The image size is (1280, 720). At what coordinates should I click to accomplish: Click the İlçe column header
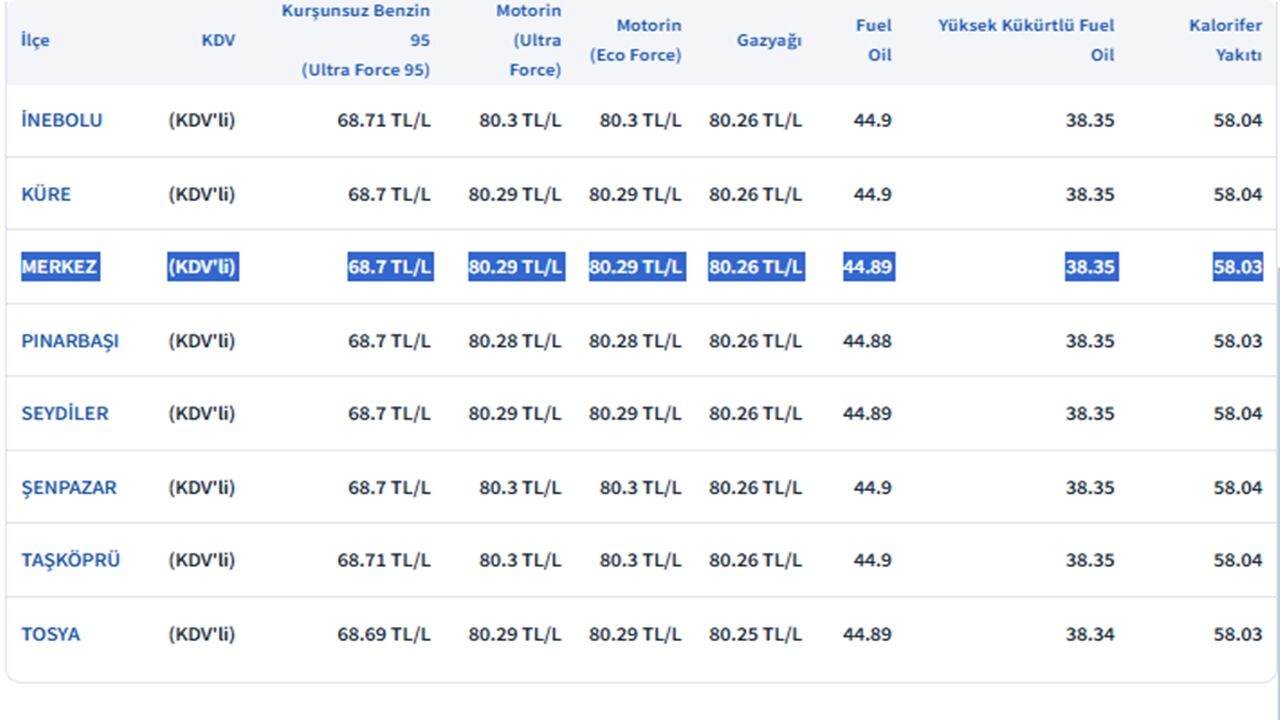[35, 41]
